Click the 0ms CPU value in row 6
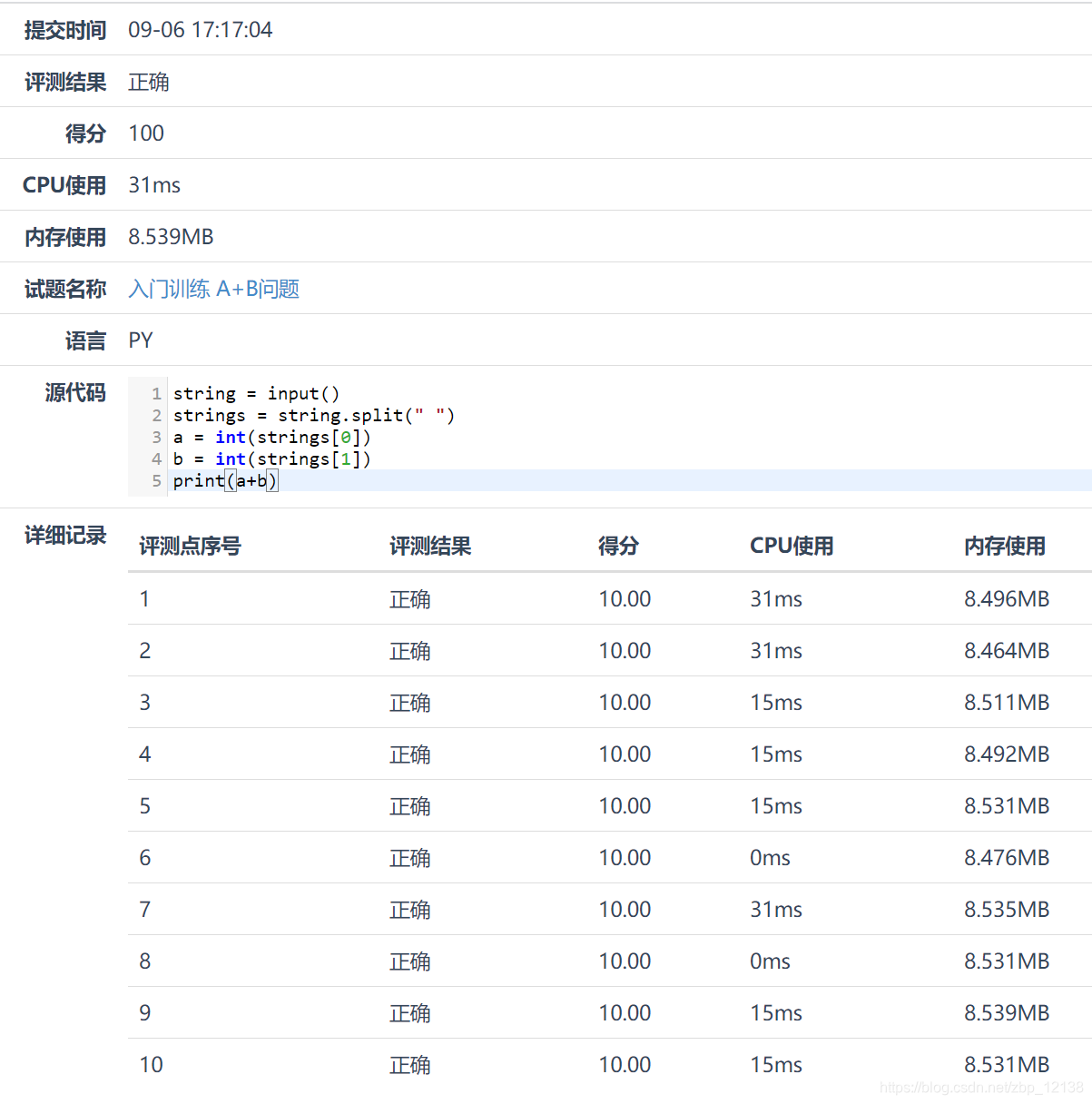The image size is (1092, 1104). pos(770,858)
